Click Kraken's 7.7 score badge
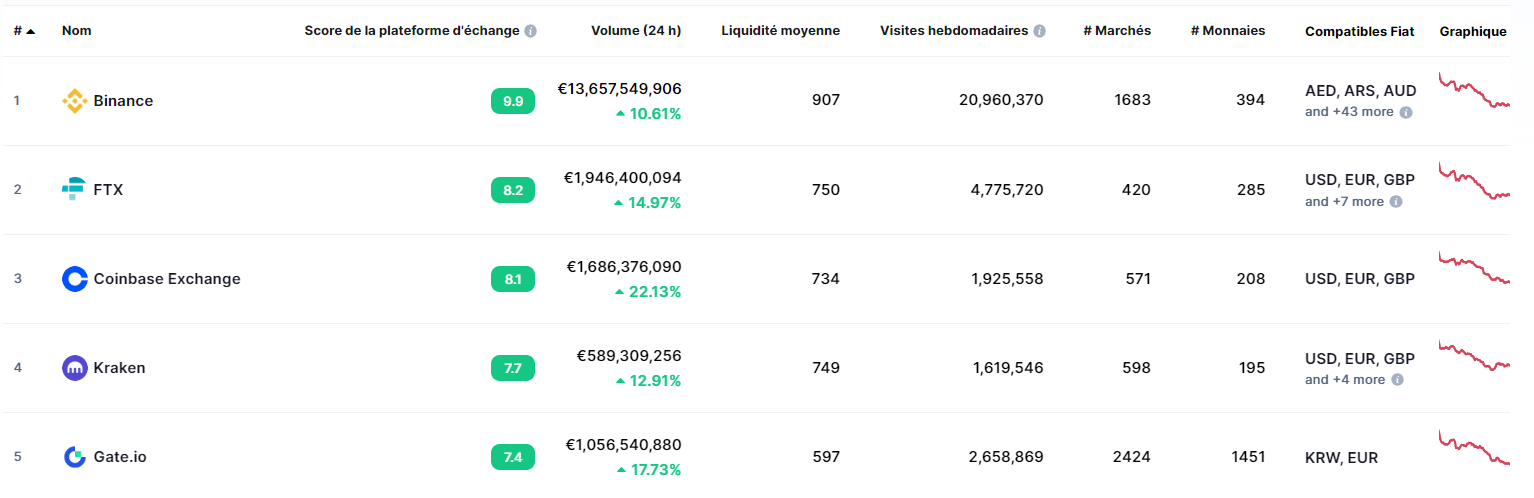Screen dimensions: 1534x498 (513, 368)
